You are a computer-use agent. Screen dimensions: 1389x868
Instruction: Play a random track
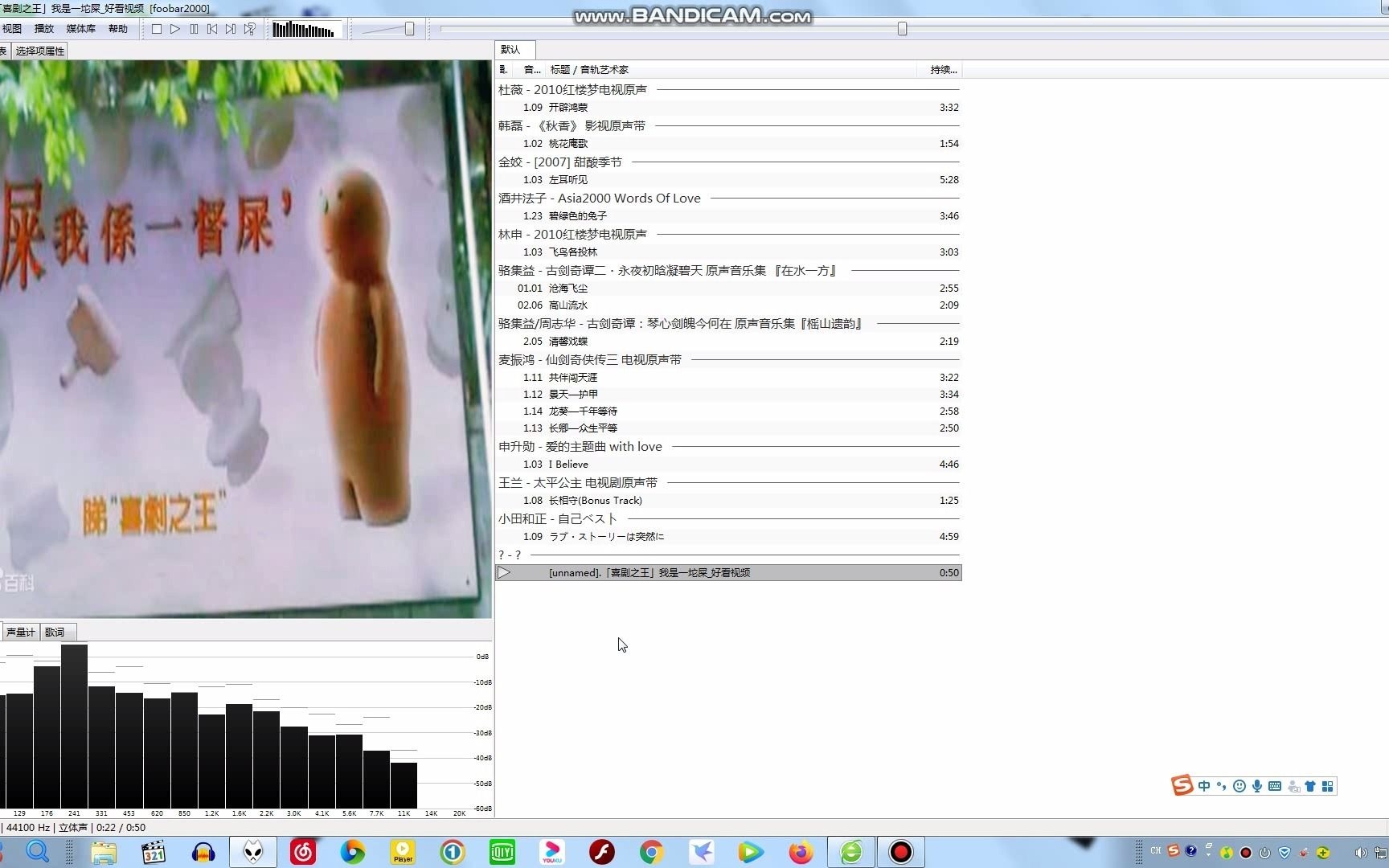(x=250, y=29)
